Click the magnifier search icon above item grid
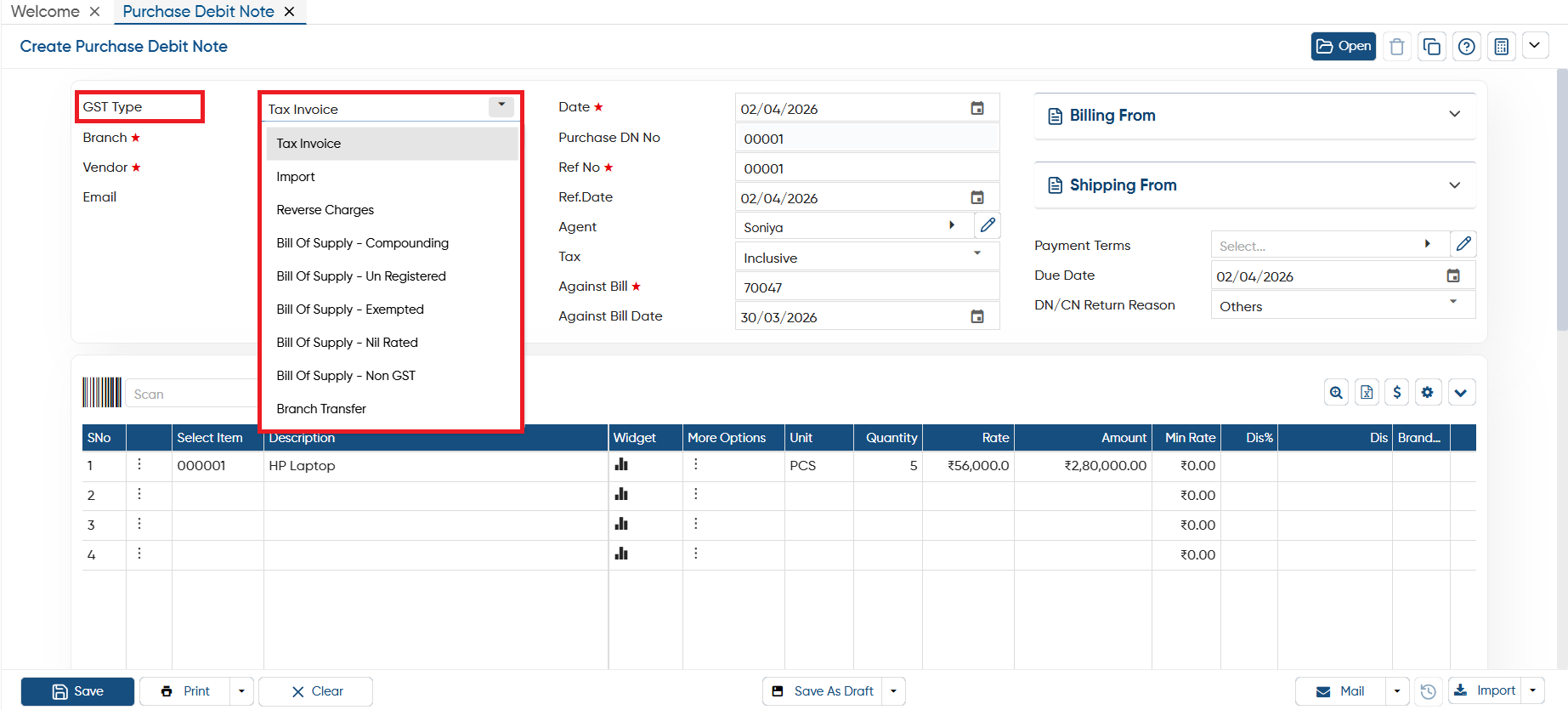Viewport: 1568px width, 710px height. point(1337,392)
